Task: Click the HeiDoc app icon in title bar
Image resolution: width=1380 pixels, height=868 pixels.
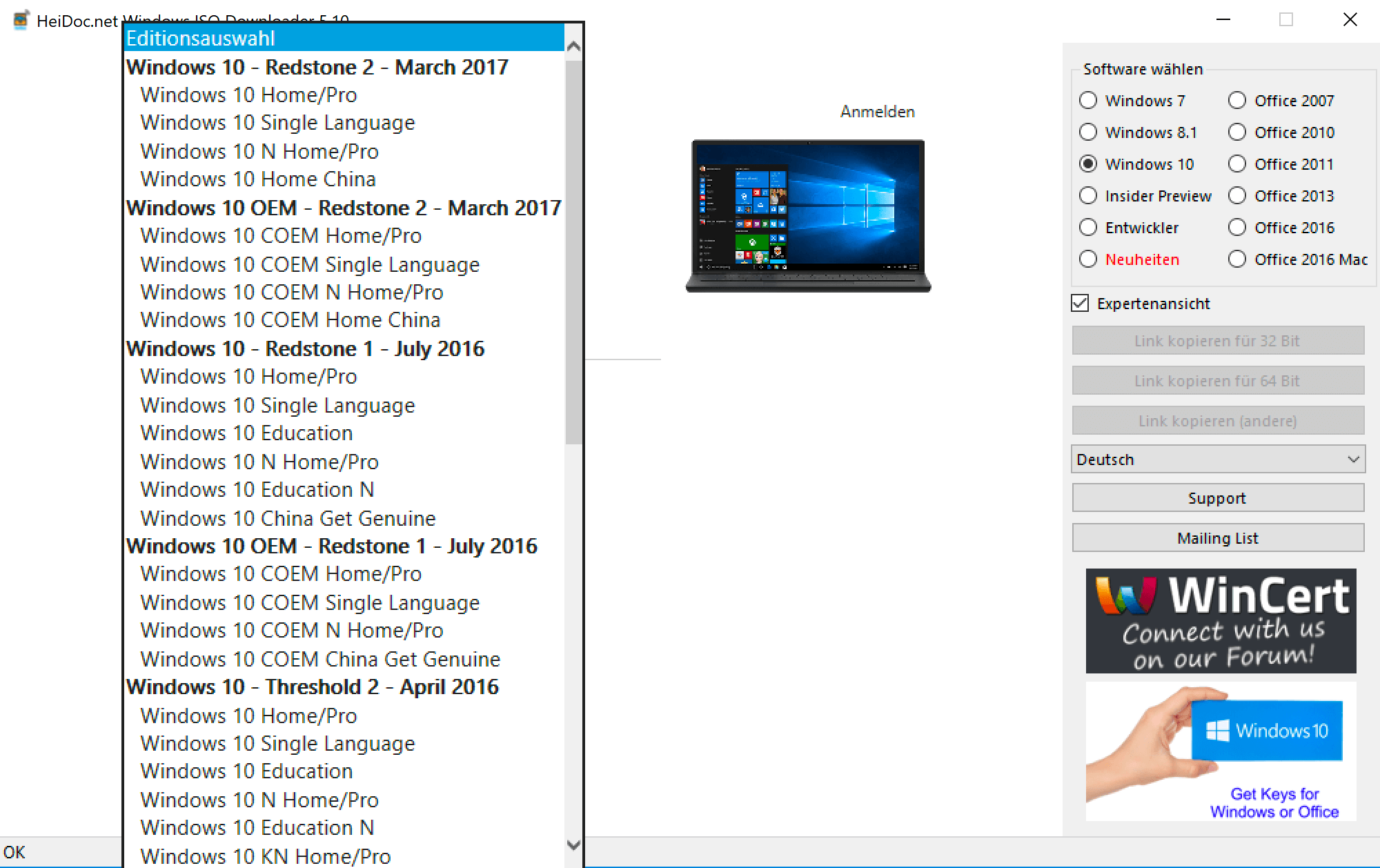Action: 21,20
